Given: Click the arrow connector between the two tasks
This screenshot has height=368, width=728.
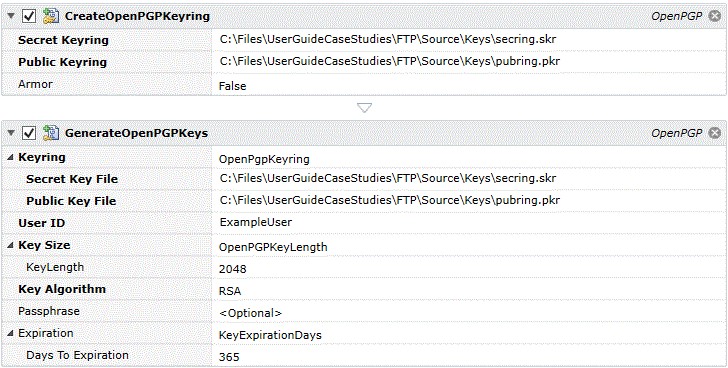Looking at the screenshot, I should 364,108.
